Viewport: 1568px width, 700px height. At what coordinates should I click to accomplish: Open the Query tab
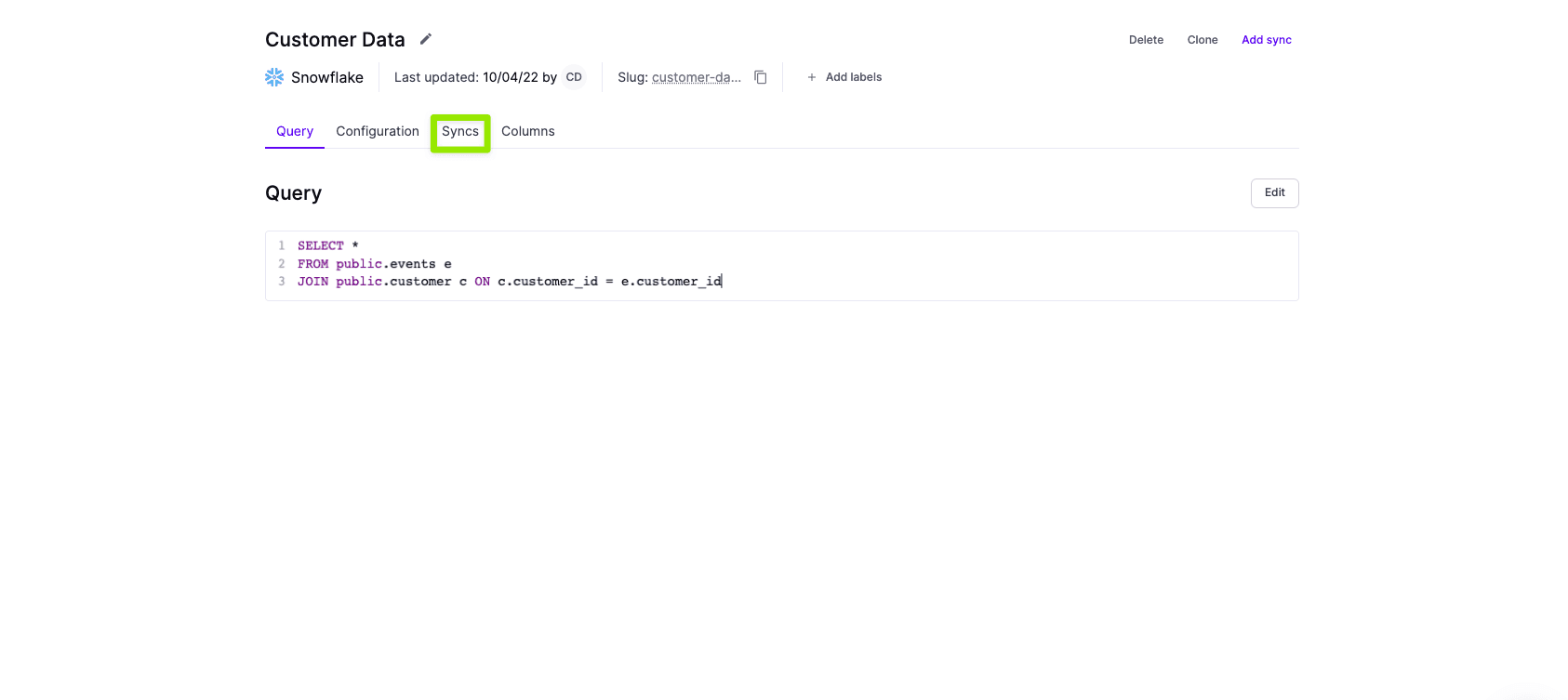[x=295, y=131]
